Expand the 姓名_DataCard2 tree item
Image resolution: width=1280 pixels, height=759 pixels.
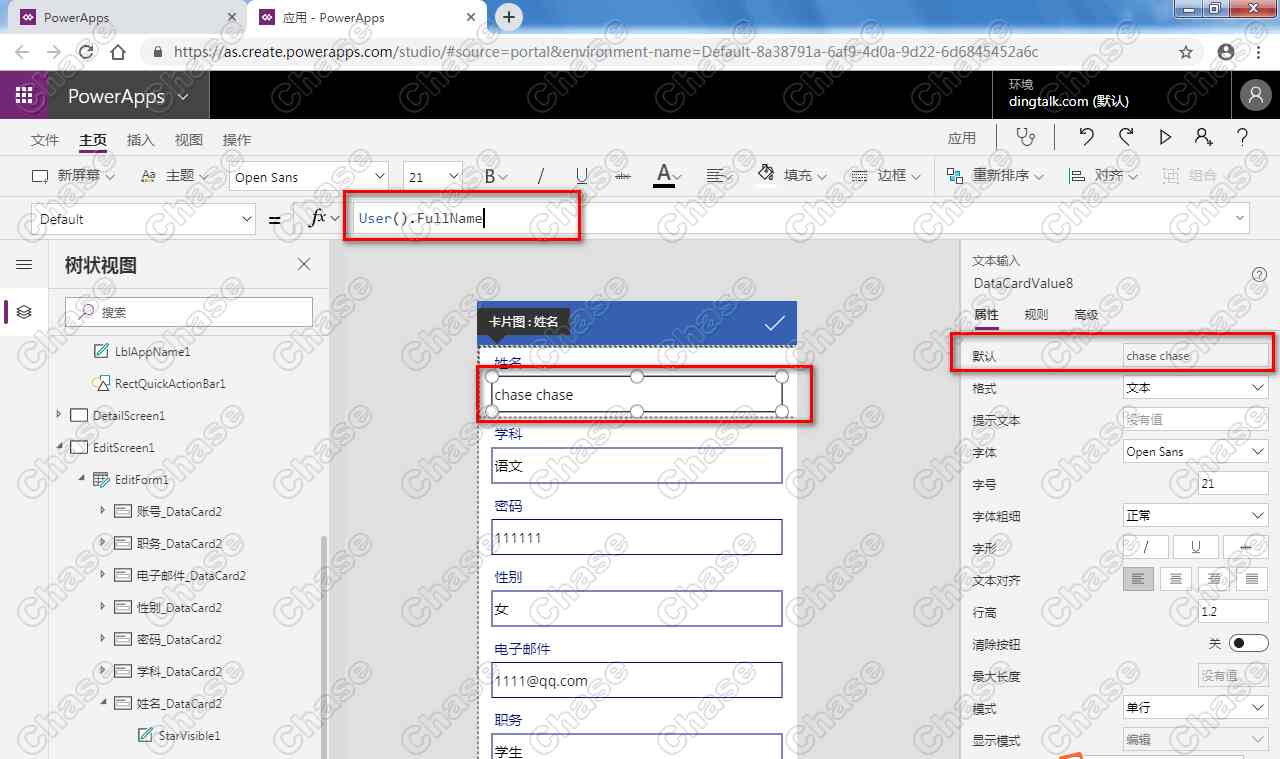click(103, 703)
